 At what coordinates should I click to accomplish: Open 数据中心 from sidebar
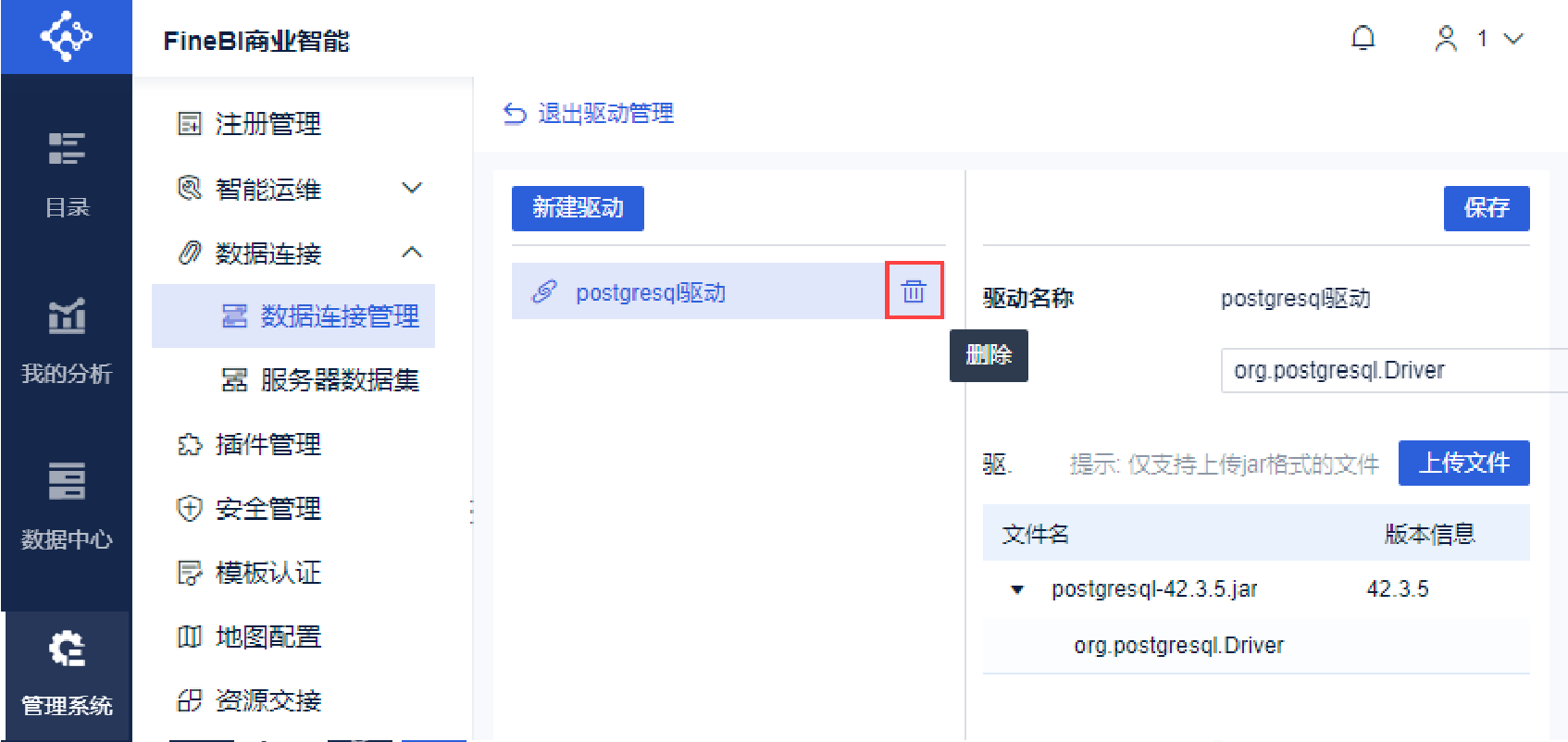click(x=67, y=506)
